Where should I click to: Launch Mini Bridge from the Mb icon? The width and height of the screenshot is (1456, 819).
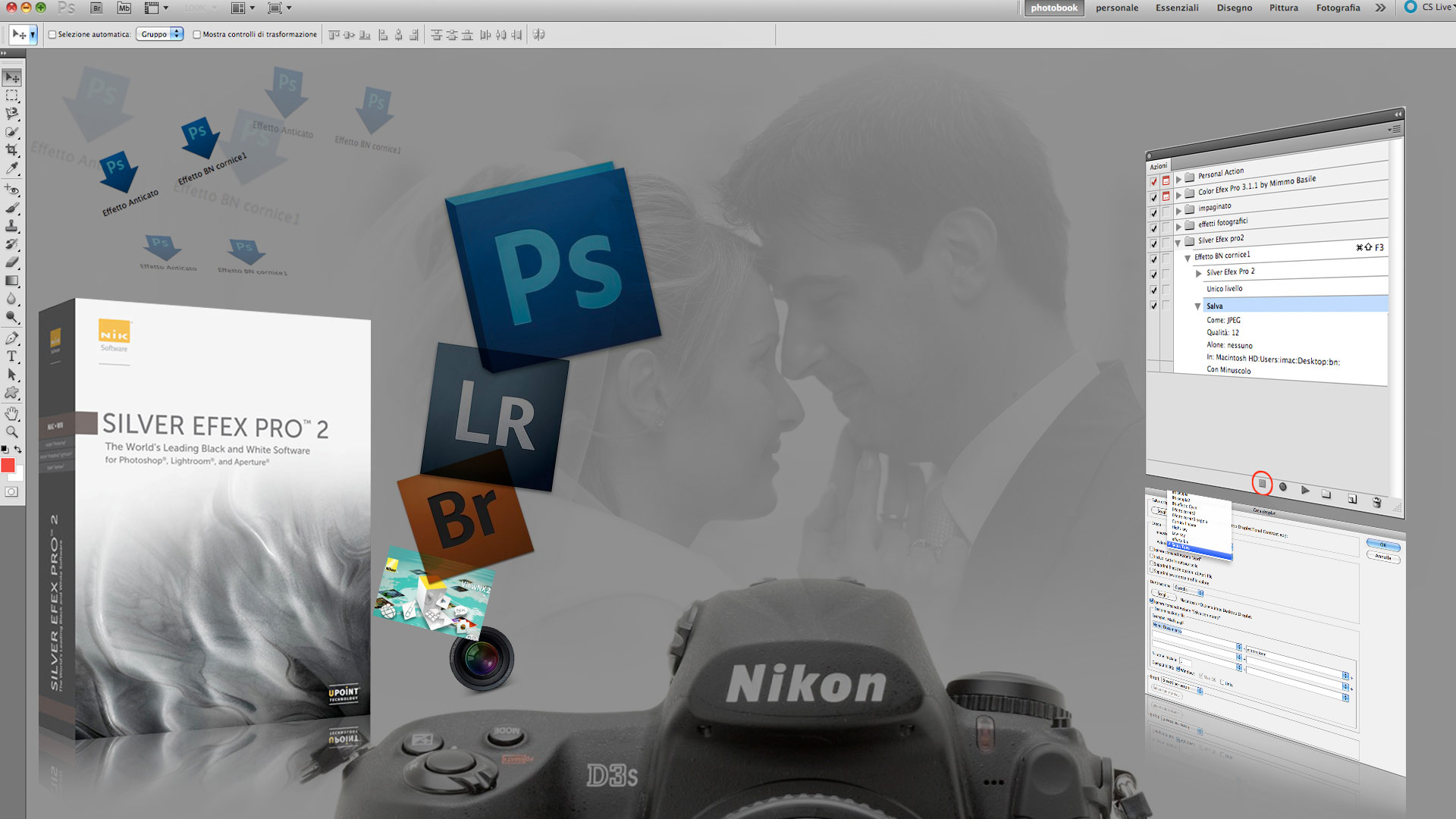(x=124, y=8)
